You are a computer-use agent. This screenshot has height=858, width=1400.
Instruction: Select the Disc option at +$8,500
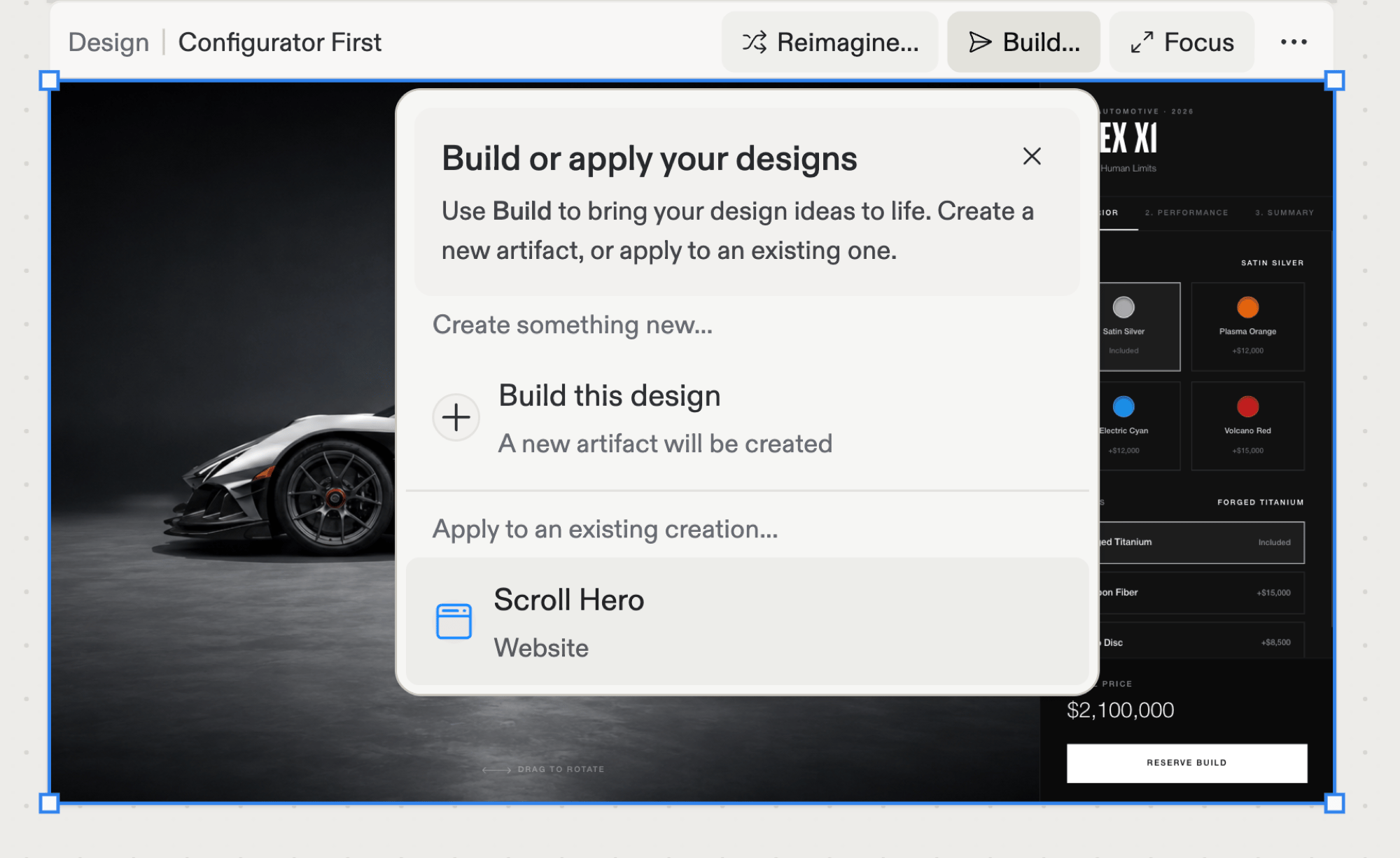point(1201,640)
